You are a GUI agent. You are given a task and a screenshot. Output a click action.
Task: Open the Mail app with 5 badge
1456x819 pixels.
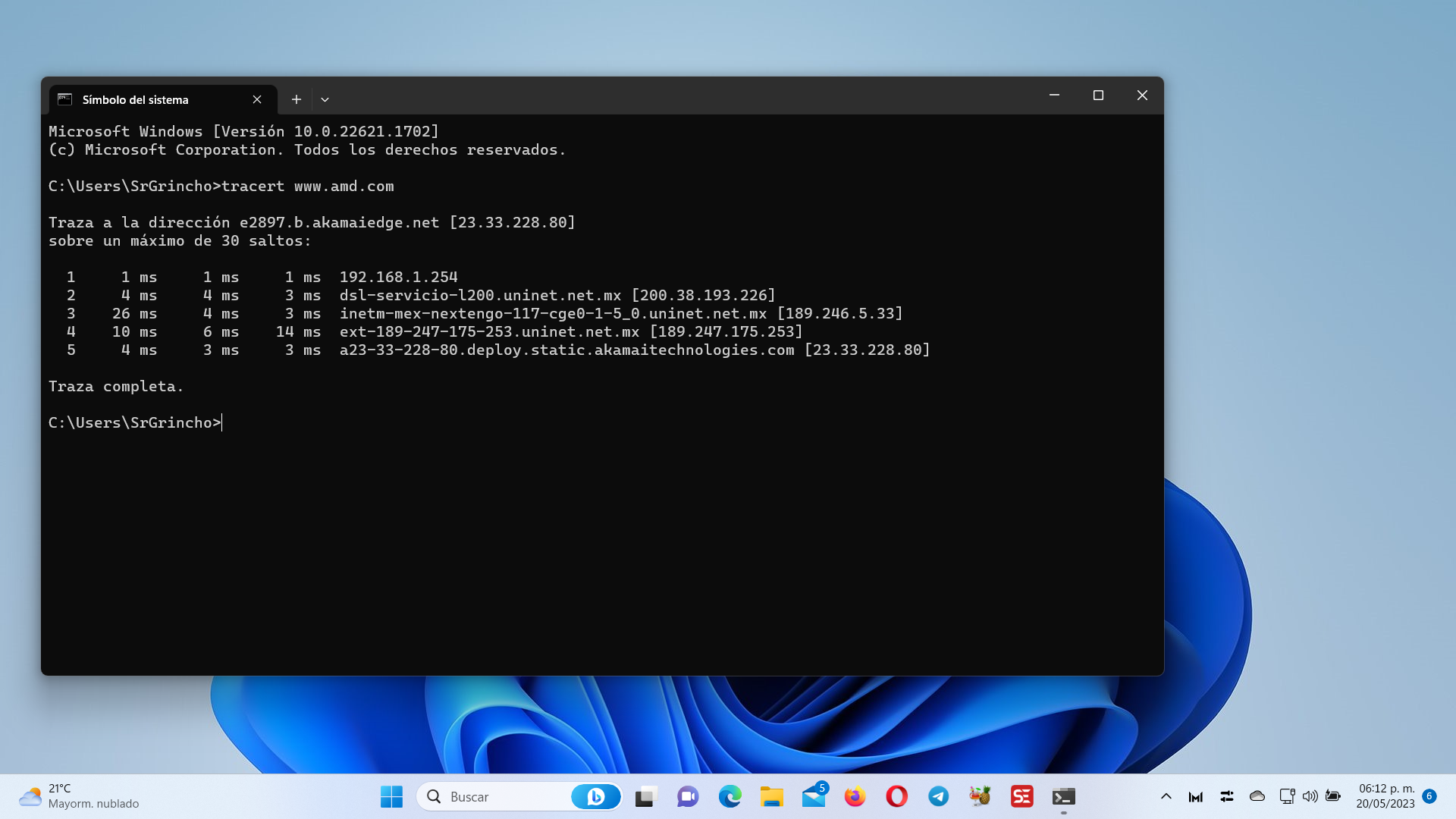point(814,796)
